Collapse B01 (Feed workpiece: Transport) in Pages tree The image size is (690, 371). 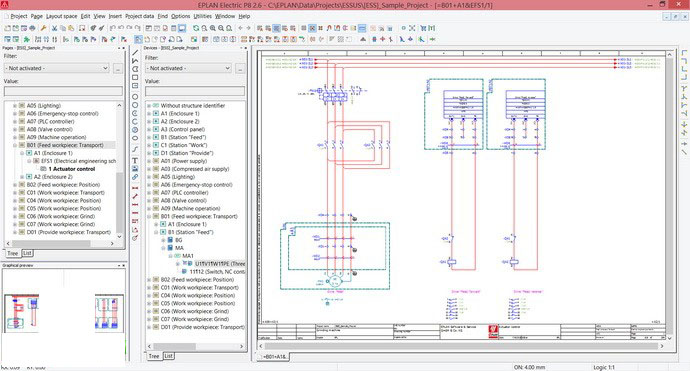(x=15, y=145)
